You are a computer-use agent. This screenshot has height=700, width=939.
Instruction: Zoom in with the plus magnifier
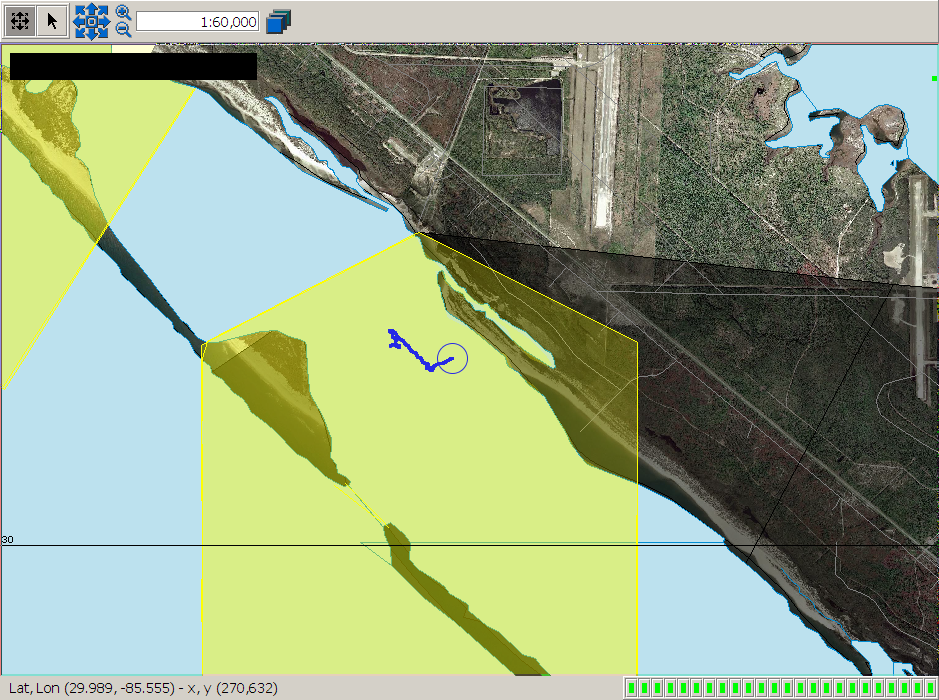[123, 12]
